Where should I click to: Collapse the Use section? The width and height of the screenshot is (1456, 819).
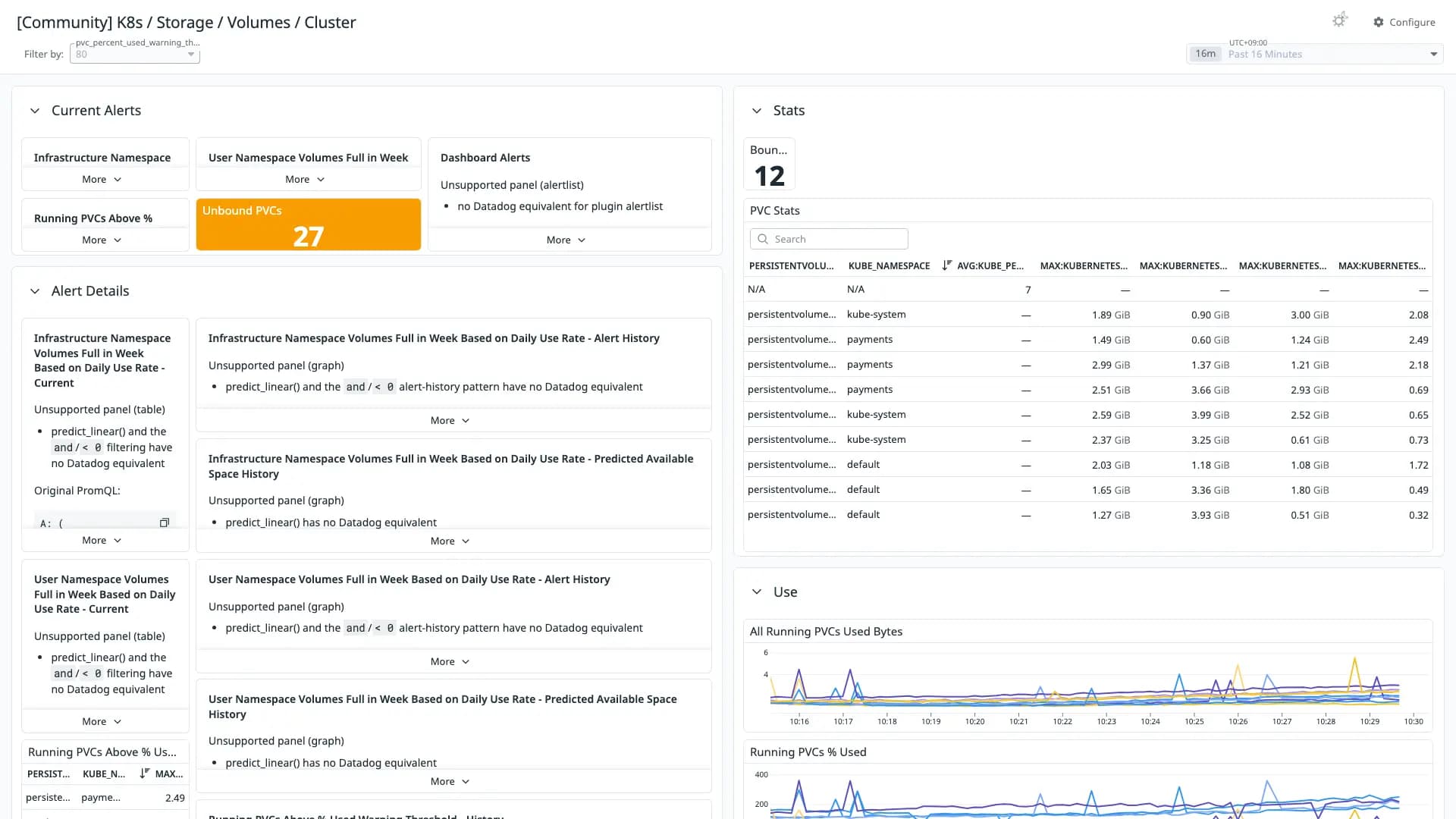(x=757, y=592)
